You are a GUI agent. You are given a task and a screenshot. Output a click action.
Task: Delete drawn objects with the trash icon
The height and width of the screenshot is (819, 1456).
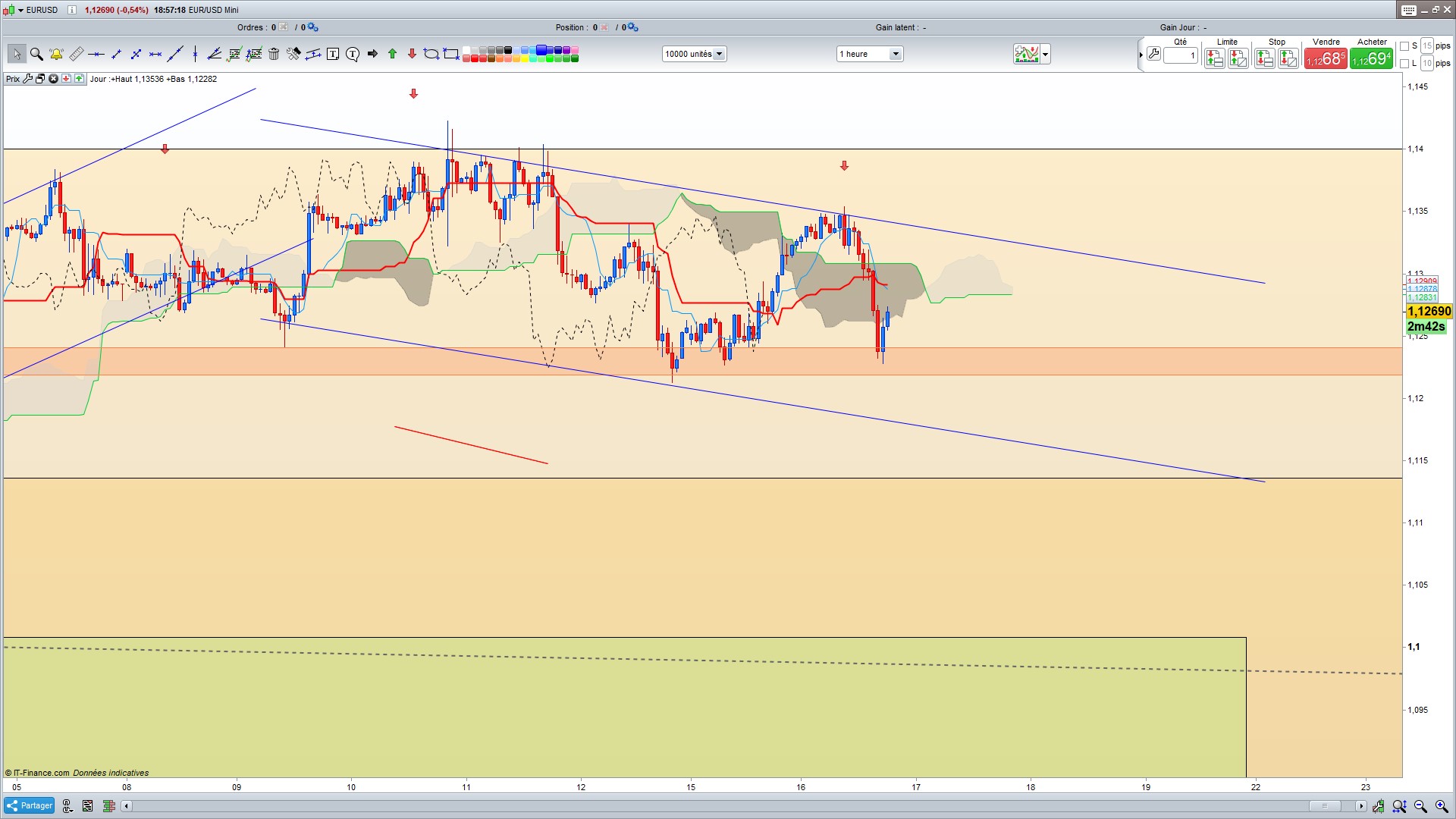pyautogui.click(x=274, y=54)
